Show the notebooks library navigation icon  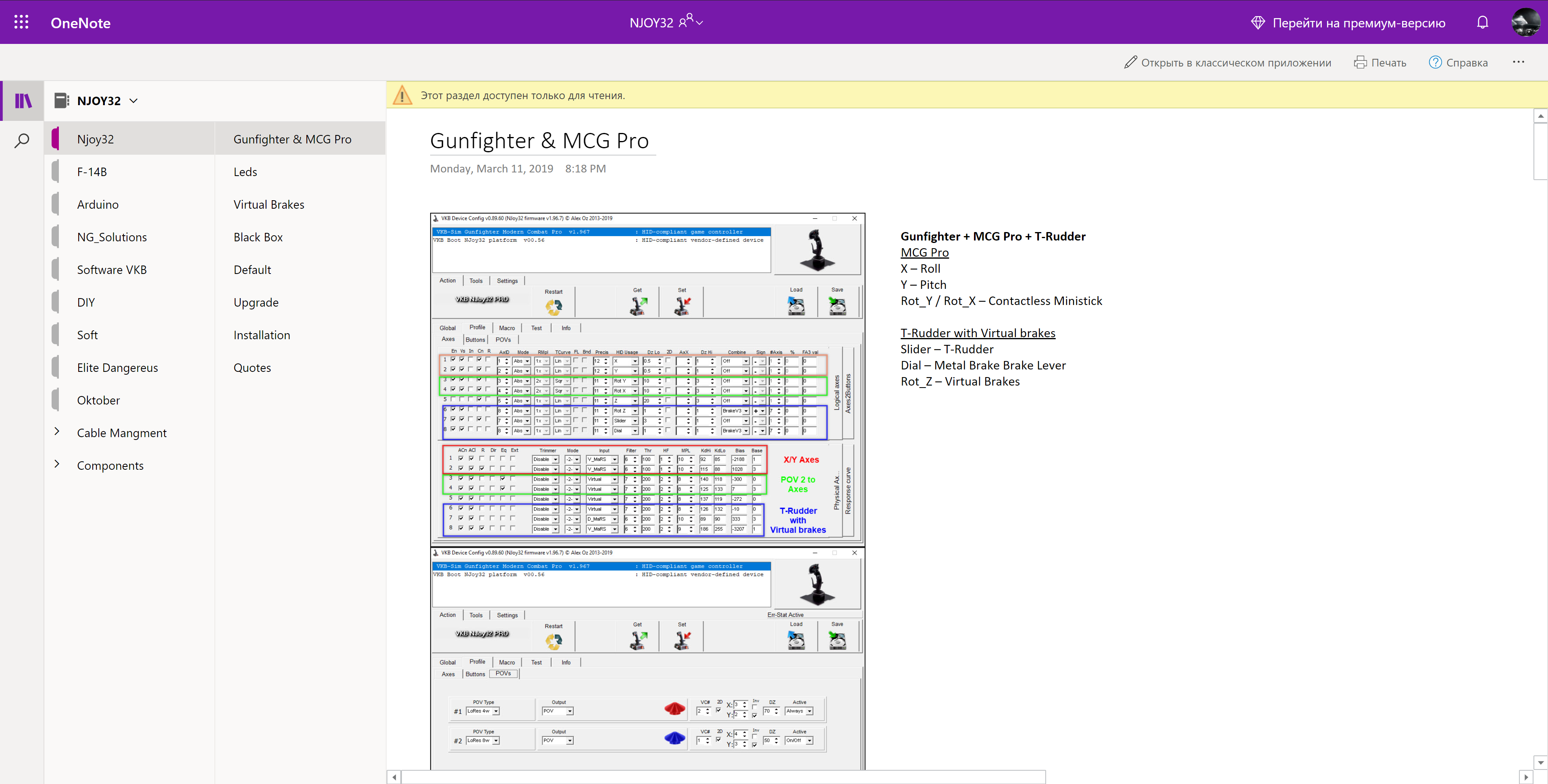(x=23, y=100)
